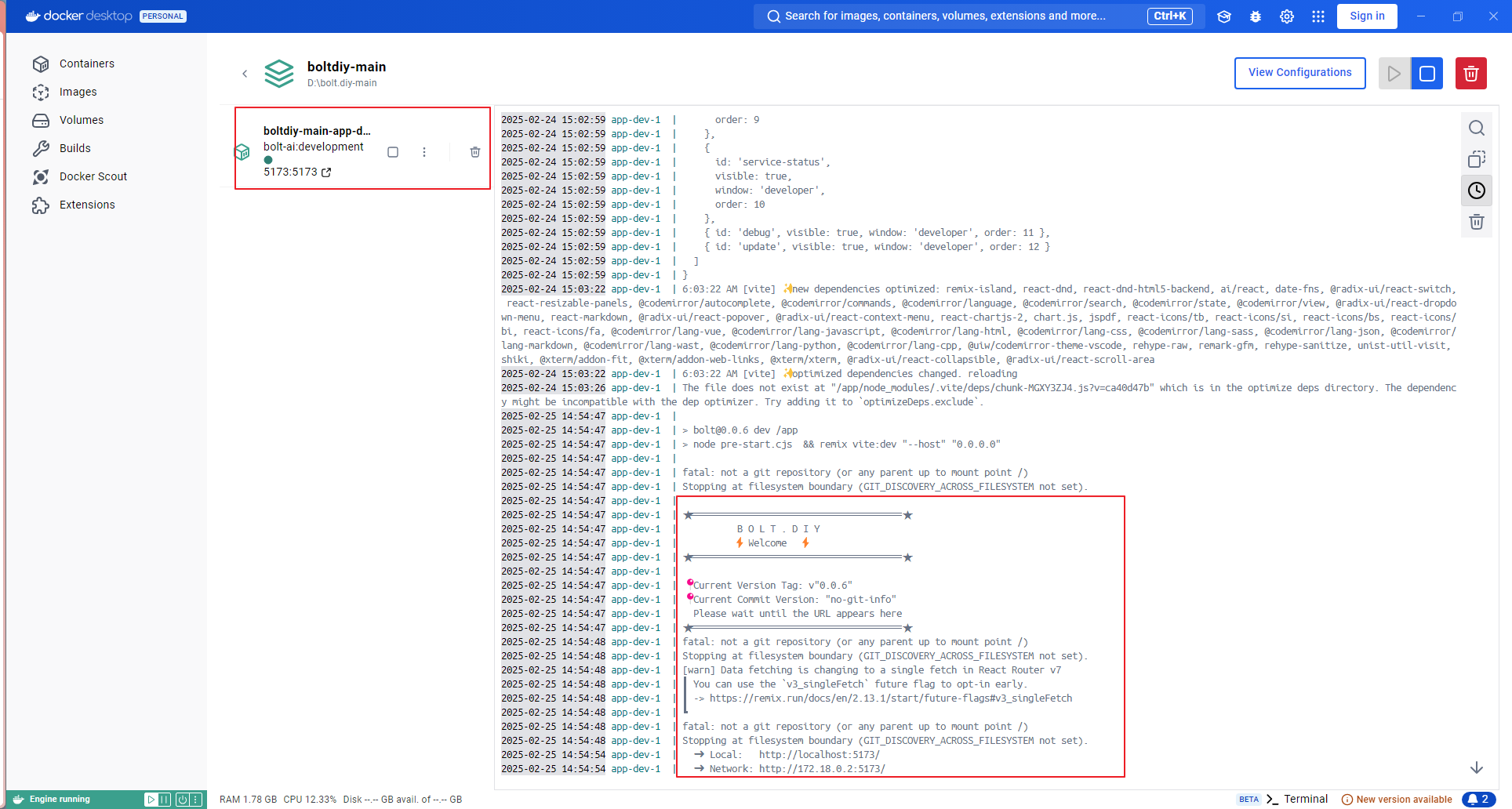Click Disk available status text
Viewport: 1512px width, 809px height.
[x=402, y=800]
